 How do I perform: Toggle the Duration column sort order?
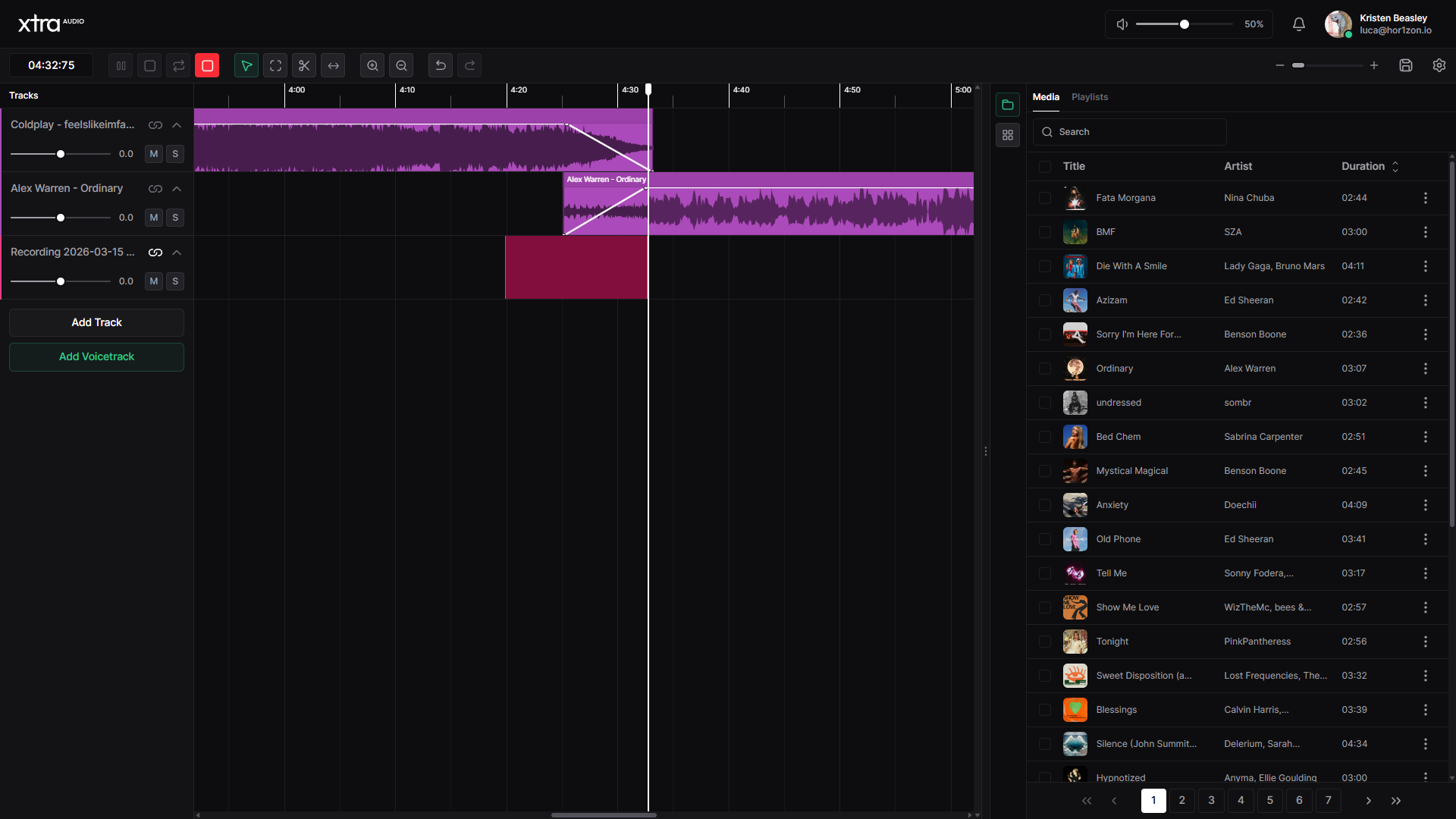(1395, 166)
